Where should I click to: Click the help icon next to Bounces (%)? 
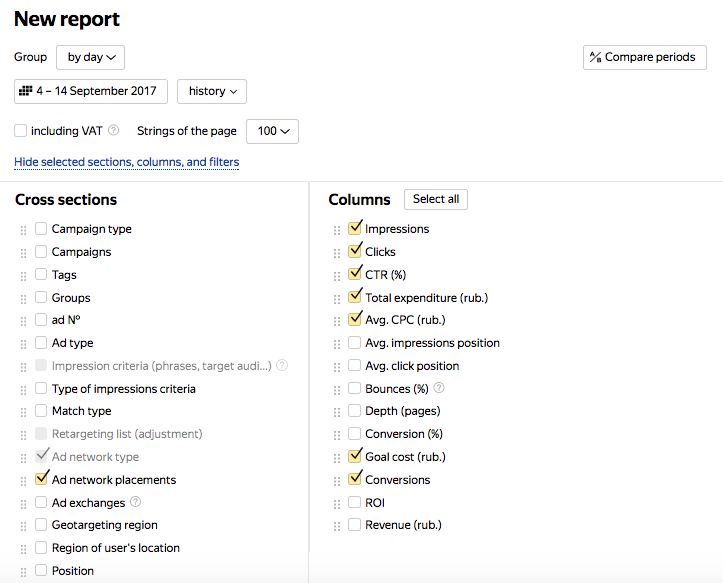439,388
